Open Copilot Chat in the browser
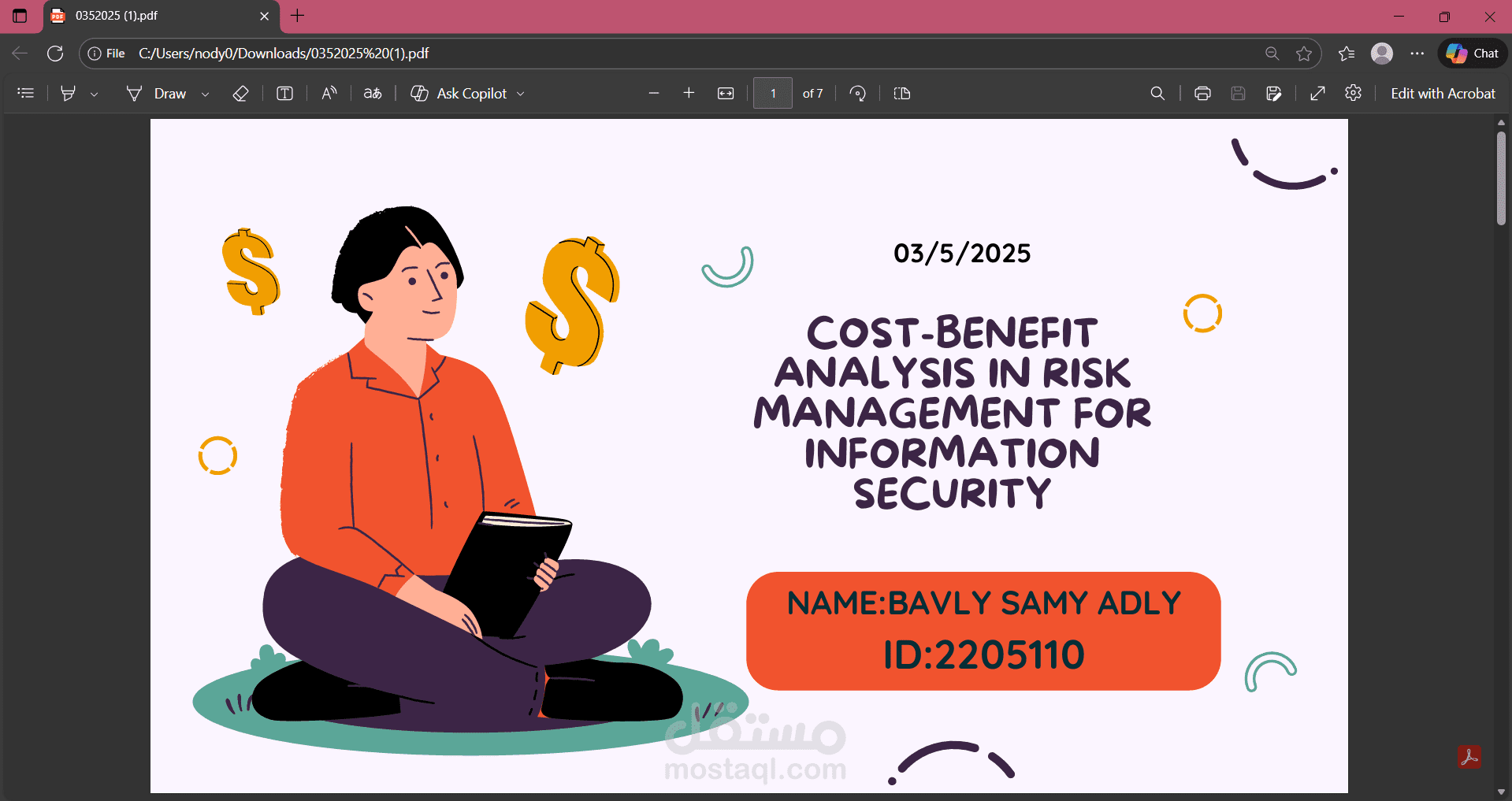This screenshot has width=1512, height=801. 1472,53
